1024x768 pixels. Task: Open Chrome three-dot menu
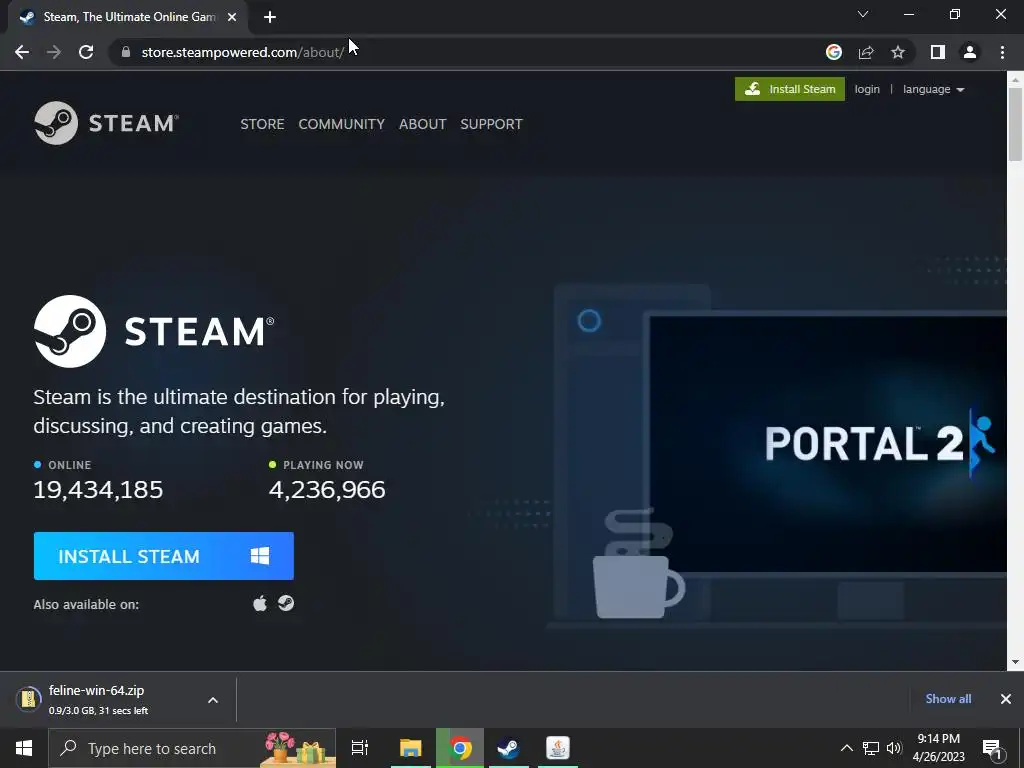[1002, 52]
